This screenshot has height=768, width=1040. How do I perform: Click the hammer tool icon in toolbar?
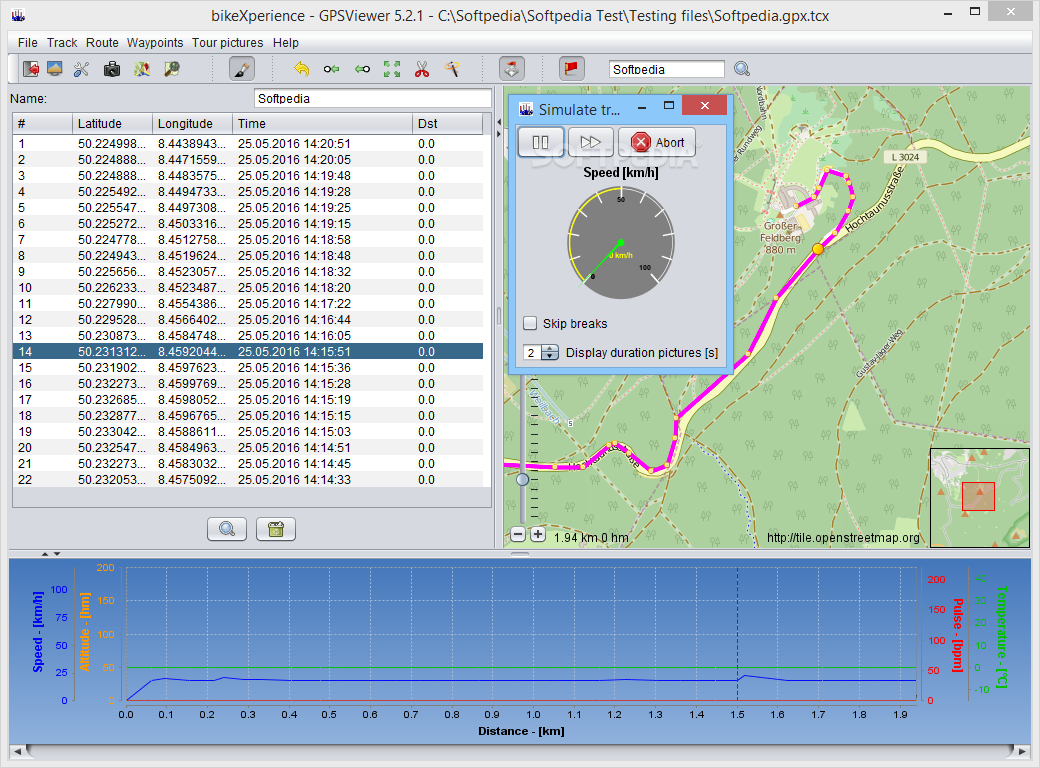[x=452, y=69]
